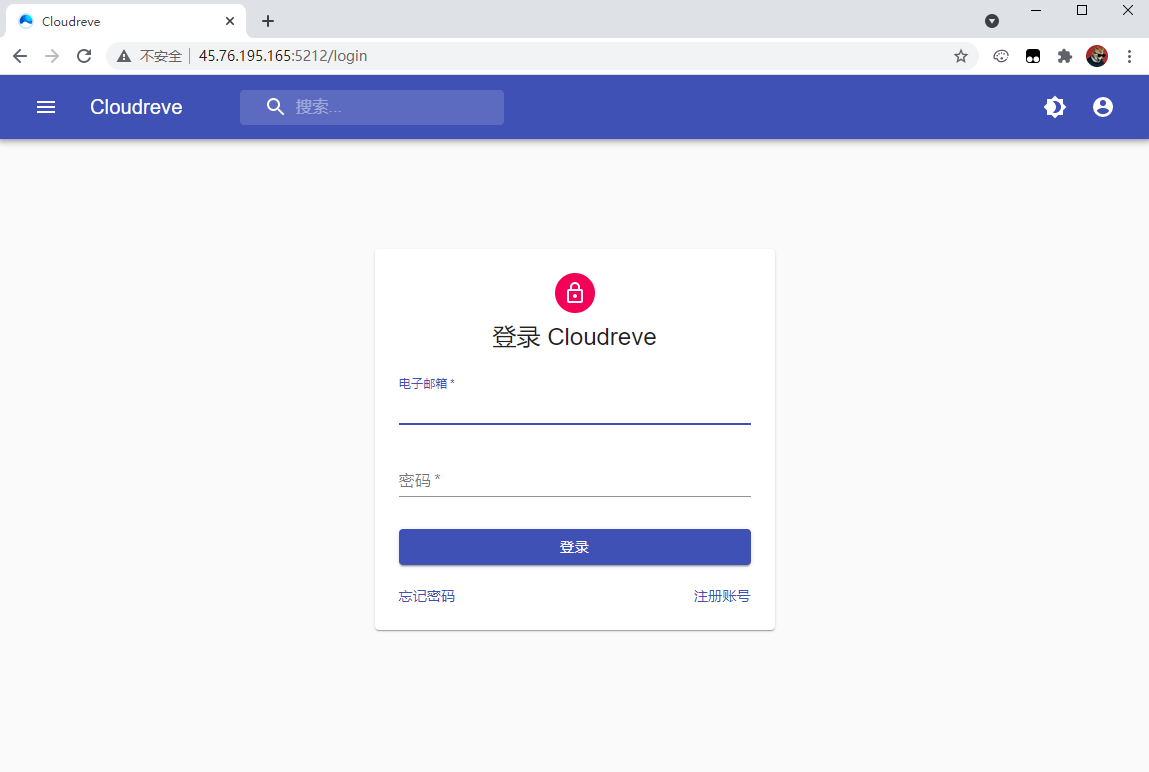
Task: Toggle dark mode with the brightness icon
Action: coord(1054,107)
